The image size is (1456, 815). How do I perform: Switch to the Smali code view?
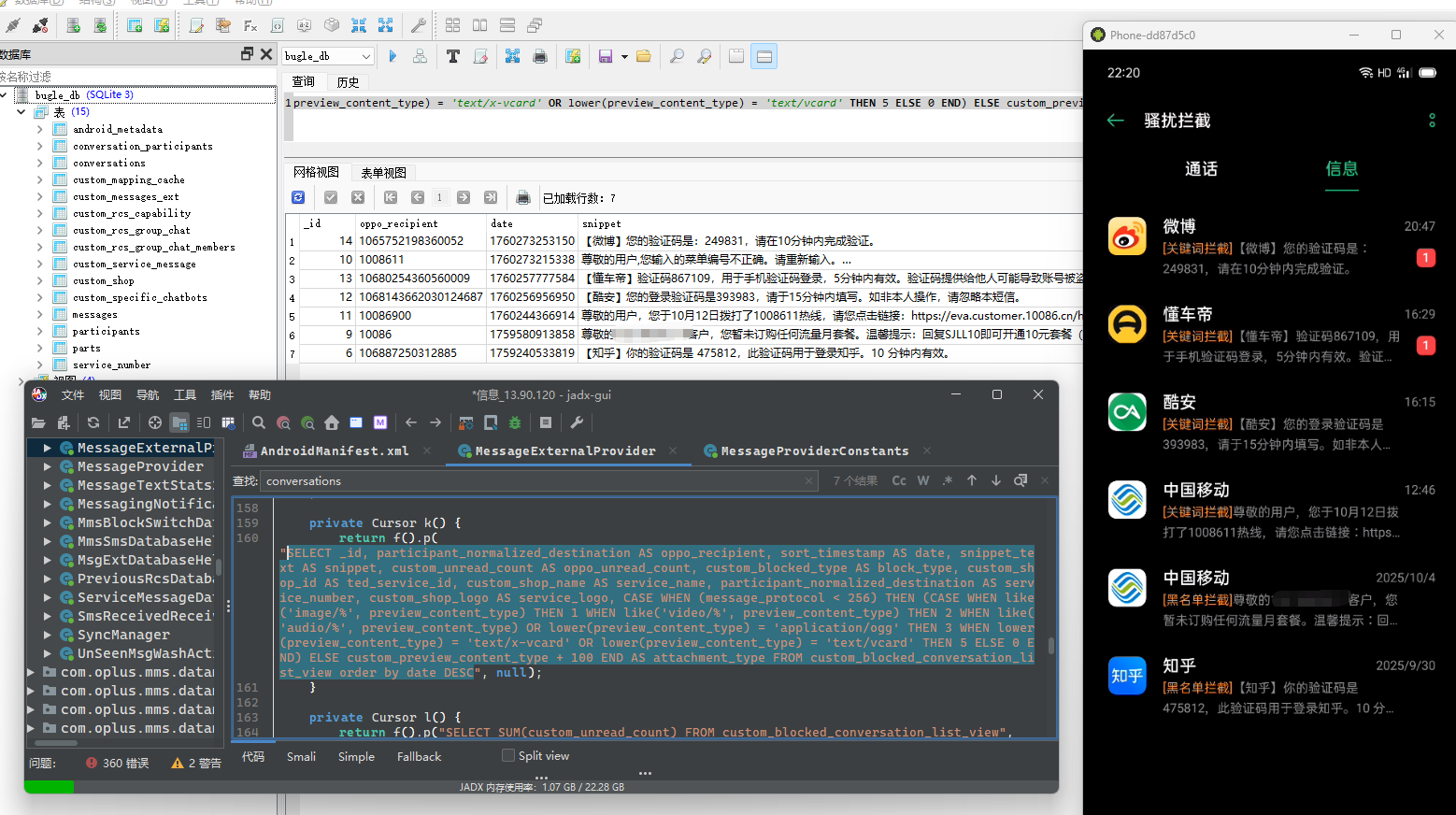(301, 757)
